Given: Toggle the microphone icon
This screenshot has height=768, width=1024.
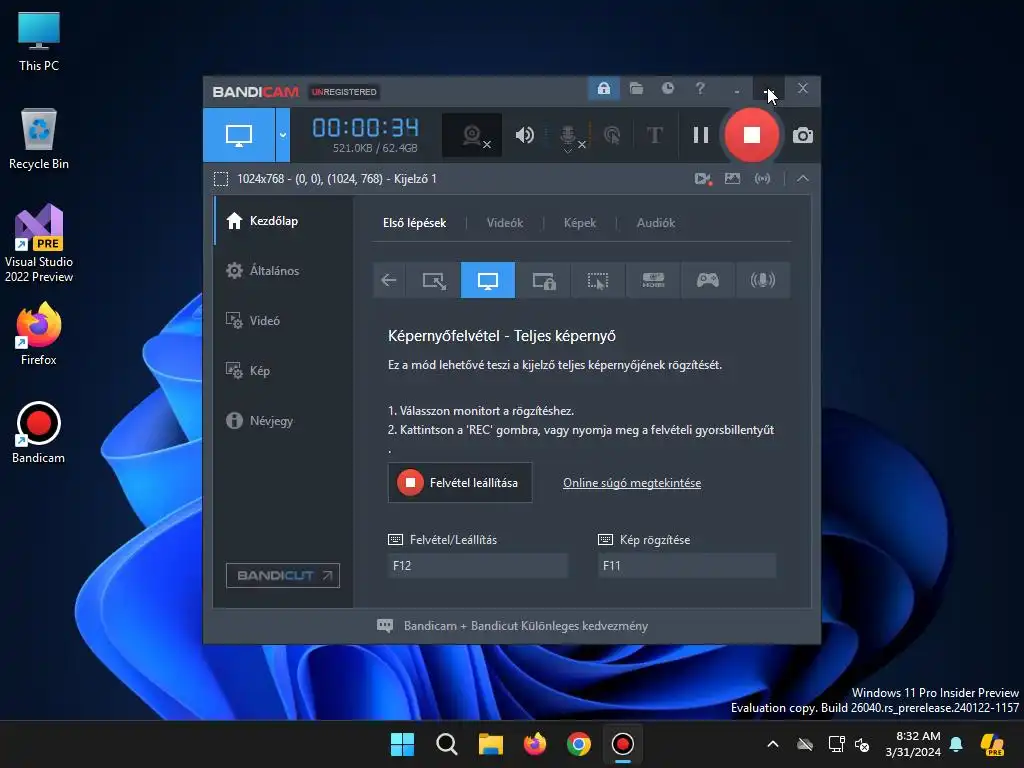Looking at the screenshot, I should point(569,136).
